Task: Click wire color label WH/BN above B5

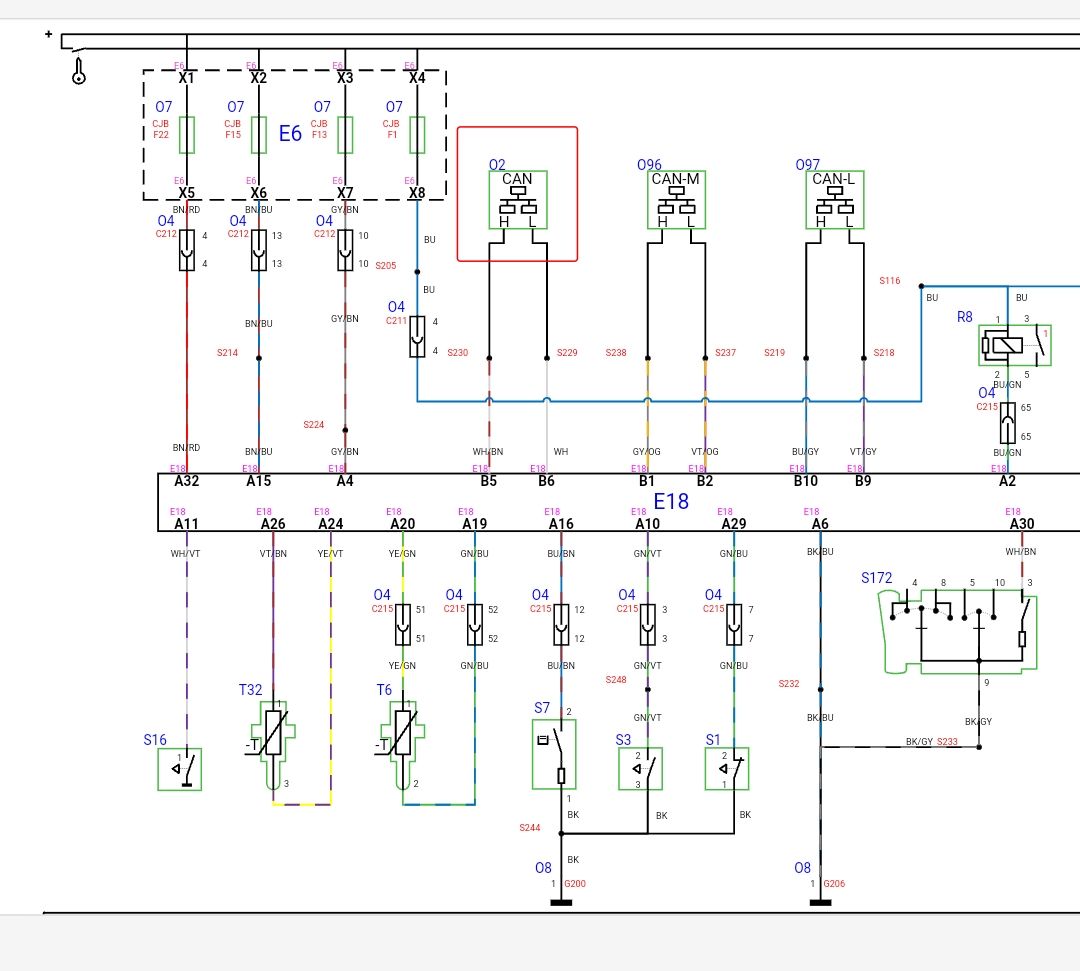Action: [488, 452]
